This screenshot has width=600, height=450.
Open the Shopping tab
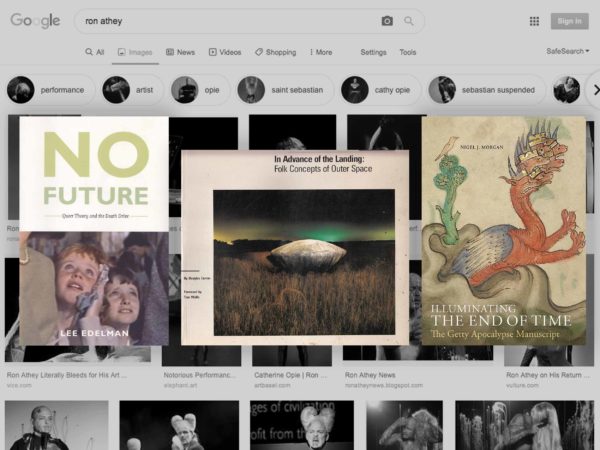[x=276, y=52]
